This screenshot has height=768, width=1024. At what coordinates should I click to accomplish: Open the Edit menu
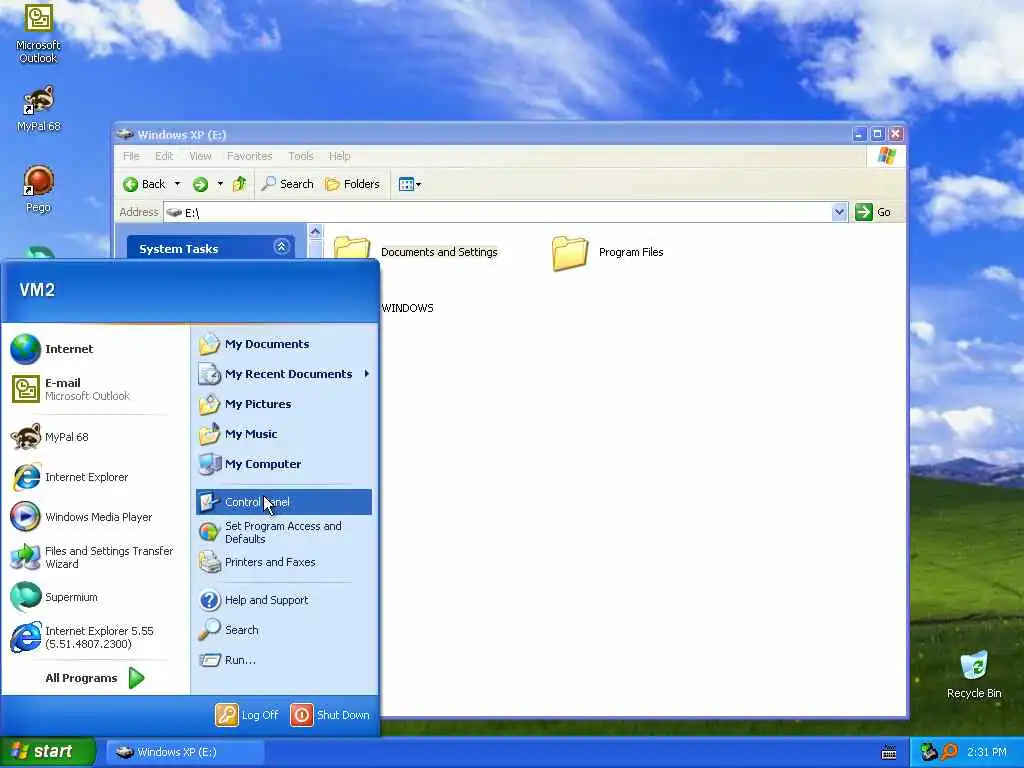[164, 156]
